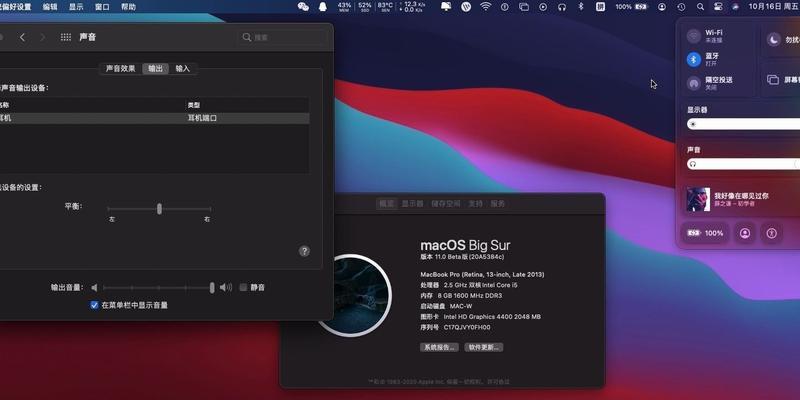Open Spotlight search magnifier icon

(701, 7)
